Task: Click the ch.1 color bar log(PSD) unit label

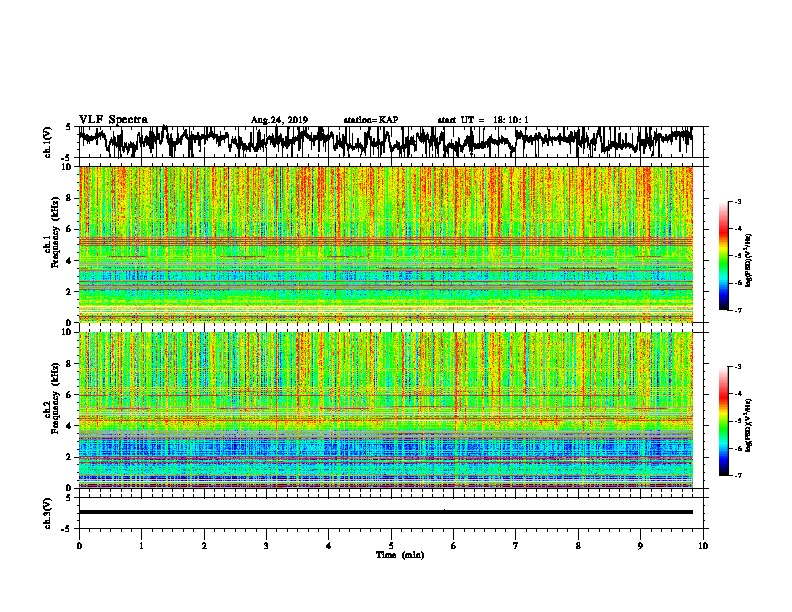Action: [x=749, y=261]
